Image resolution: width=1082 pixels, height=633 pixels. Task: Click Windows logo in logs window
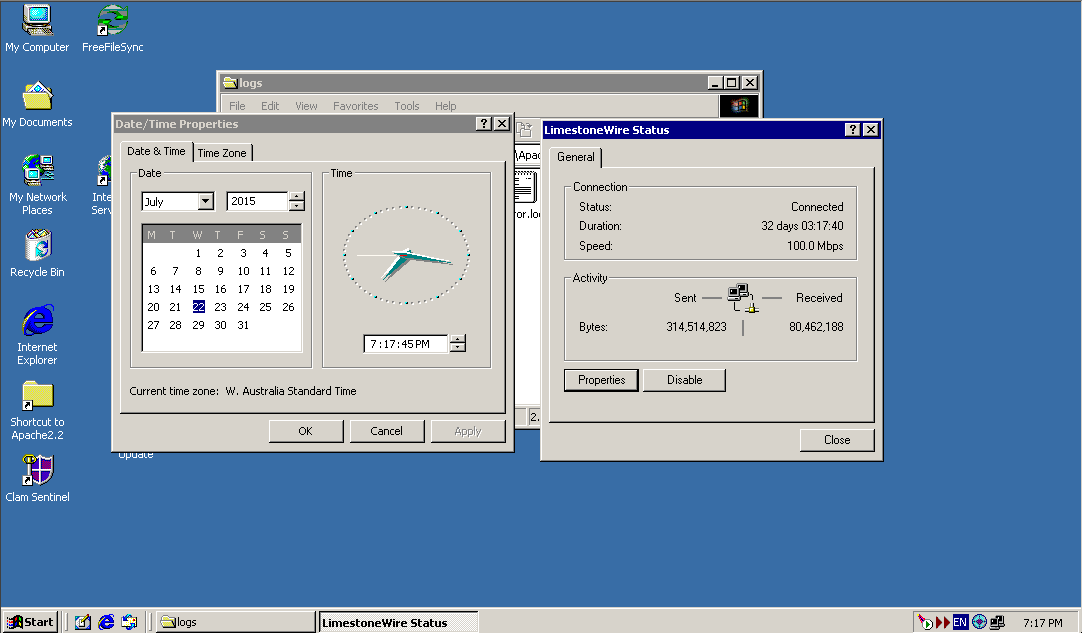739,106
